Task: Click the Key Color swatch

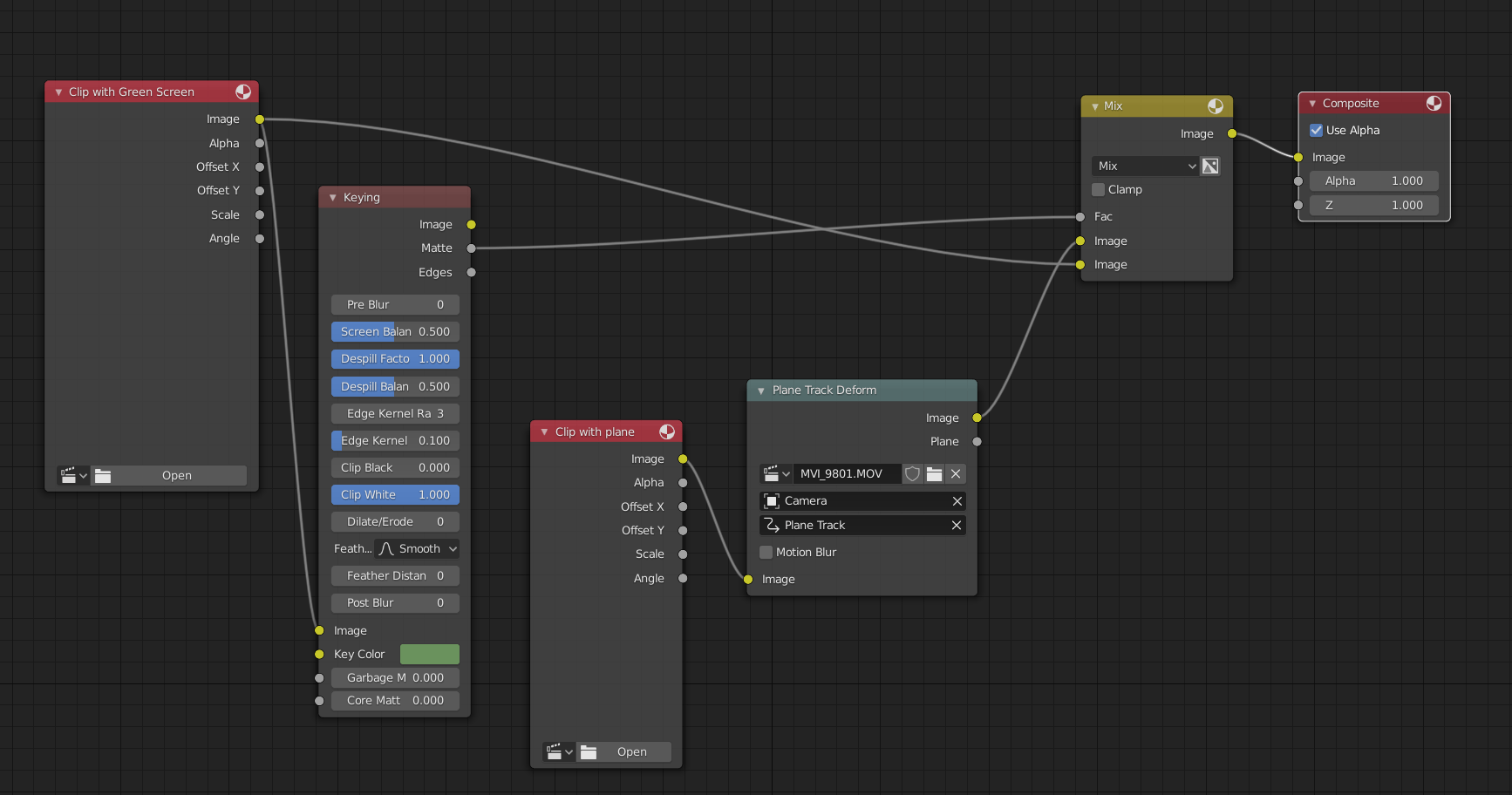Action: tap(430, 655)
